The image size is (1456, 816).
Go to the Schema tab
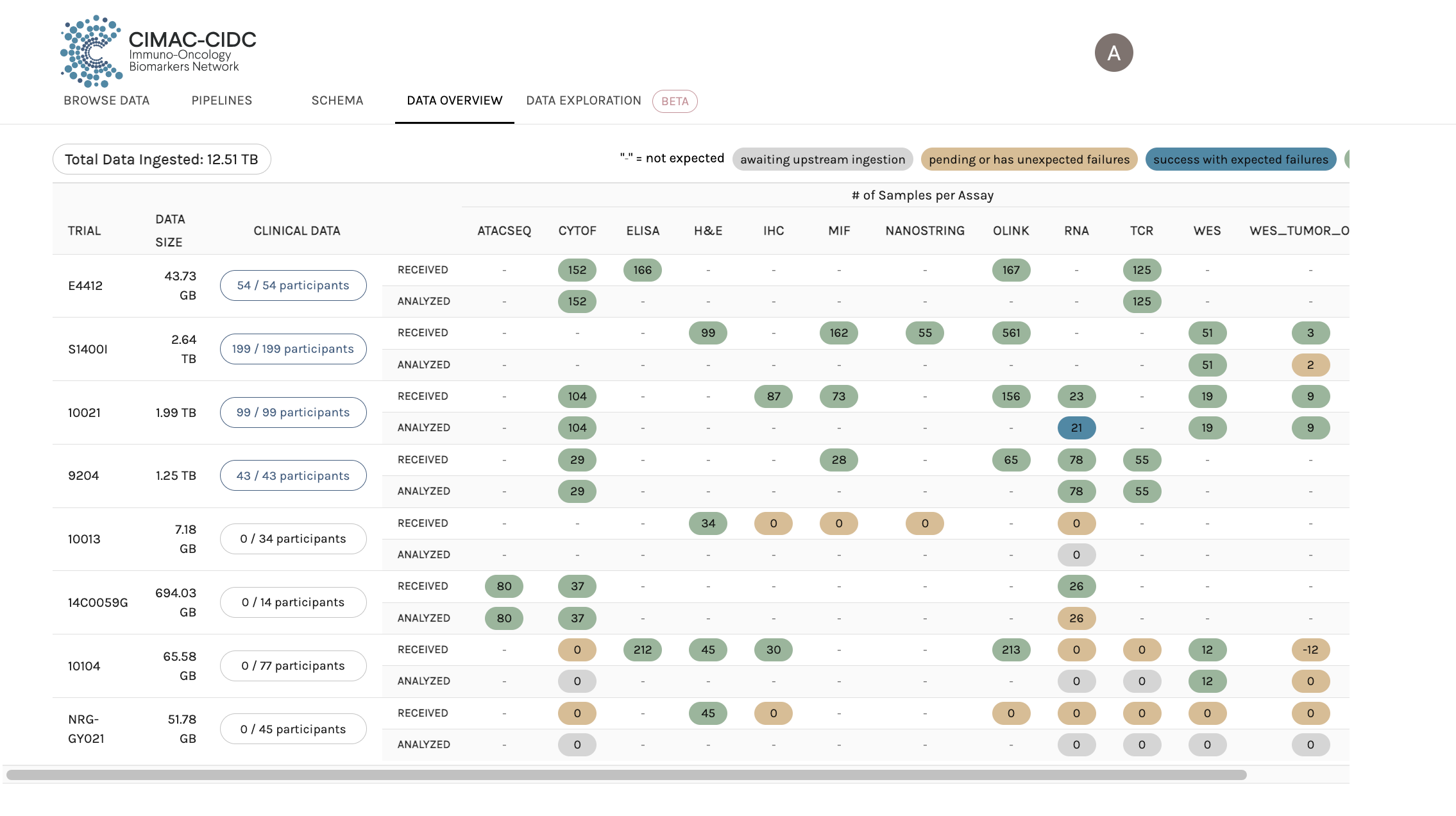tap(337, 101)
